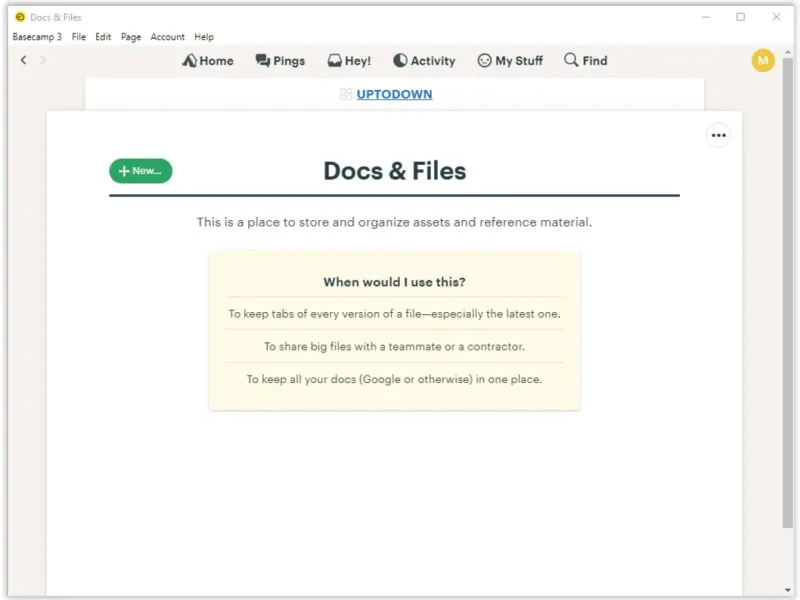Click the vertical scrollbar thumb
This screenshot has width=800, height=600.
point(788,293)
